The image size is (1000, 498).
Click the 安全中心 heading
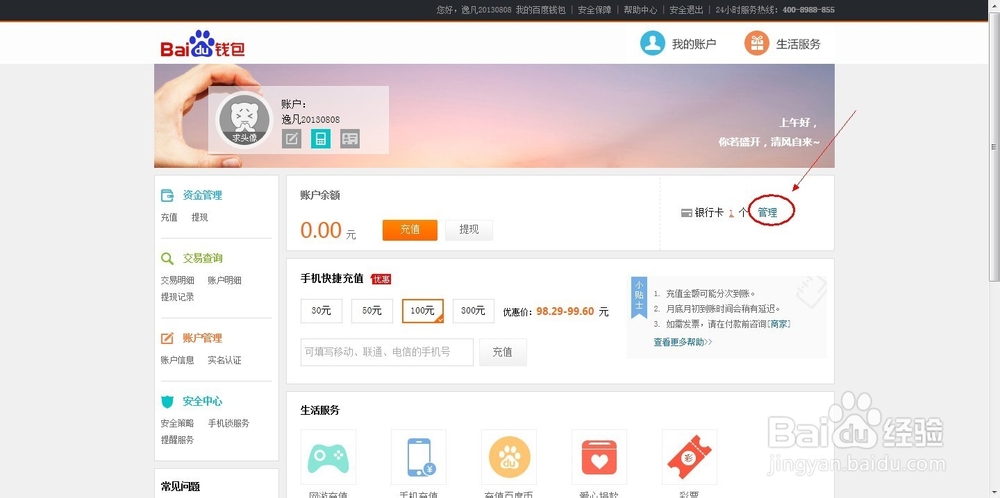[x=202, y=401]
